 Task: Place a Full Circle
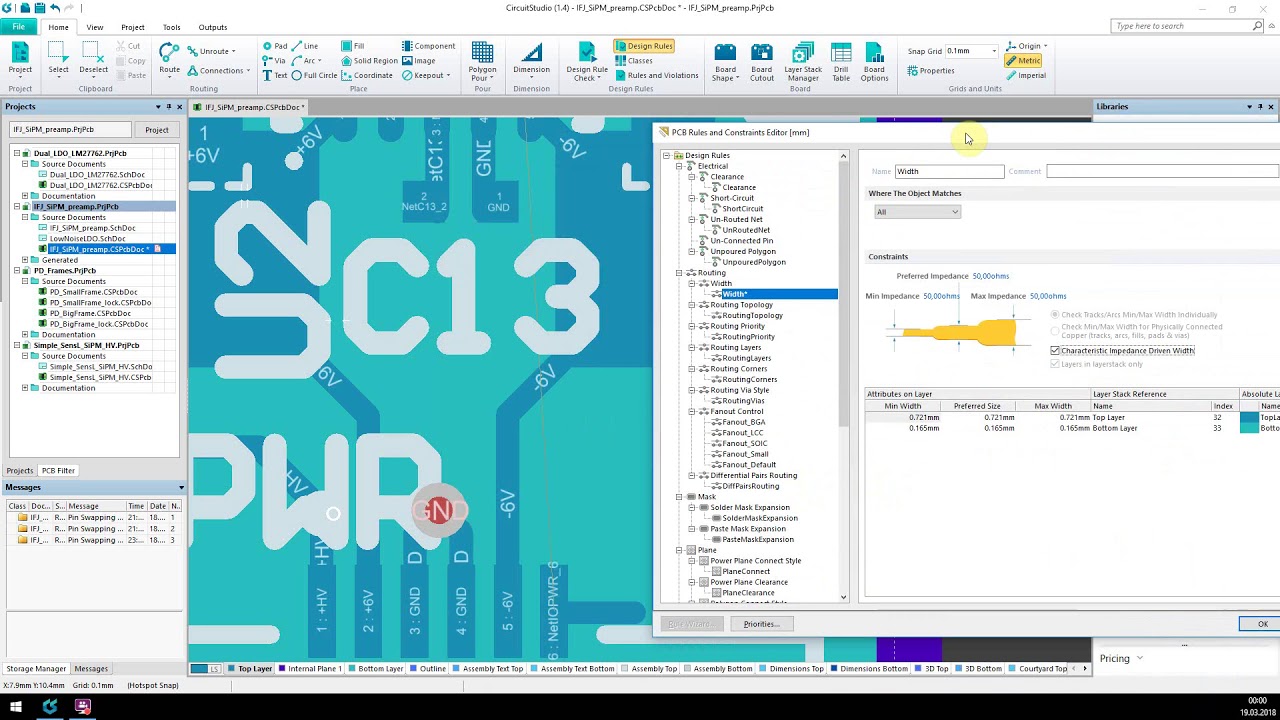[x=314, y=76]
